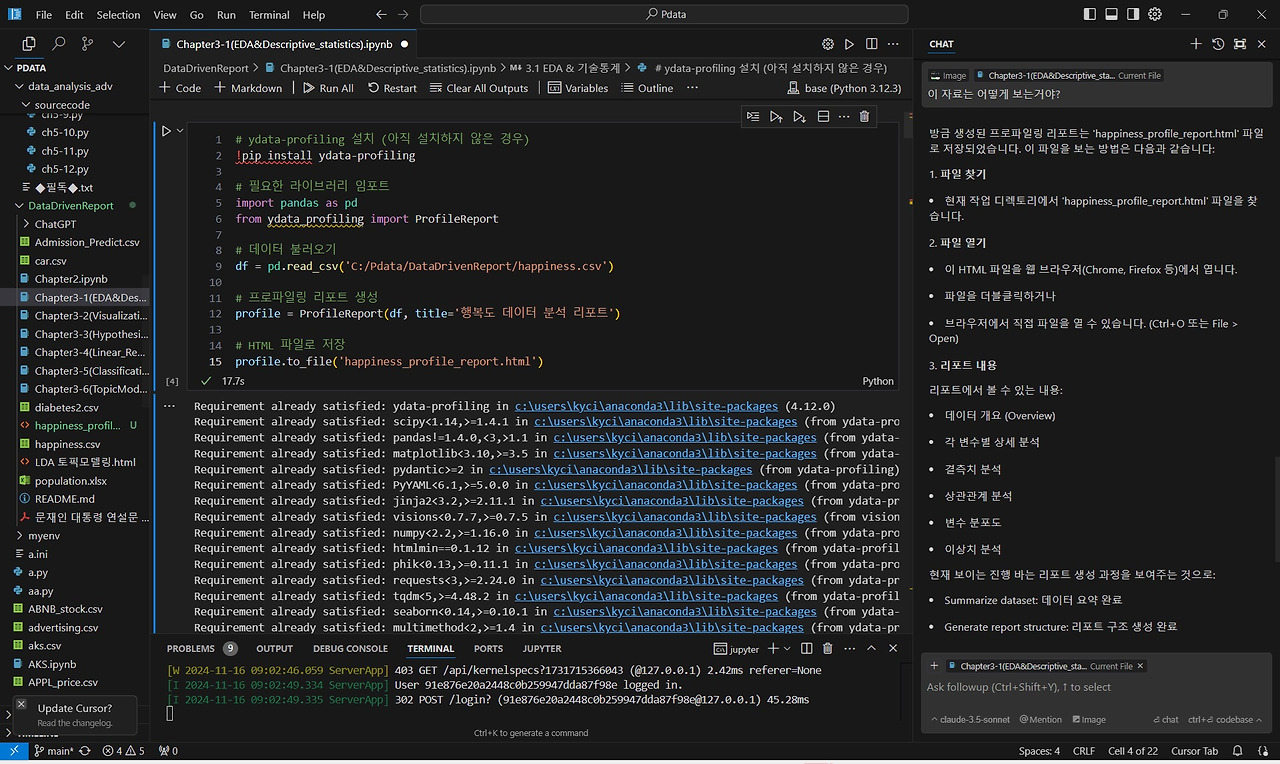Toggle the bottom panel visibility

click(x=1111, y=15)
